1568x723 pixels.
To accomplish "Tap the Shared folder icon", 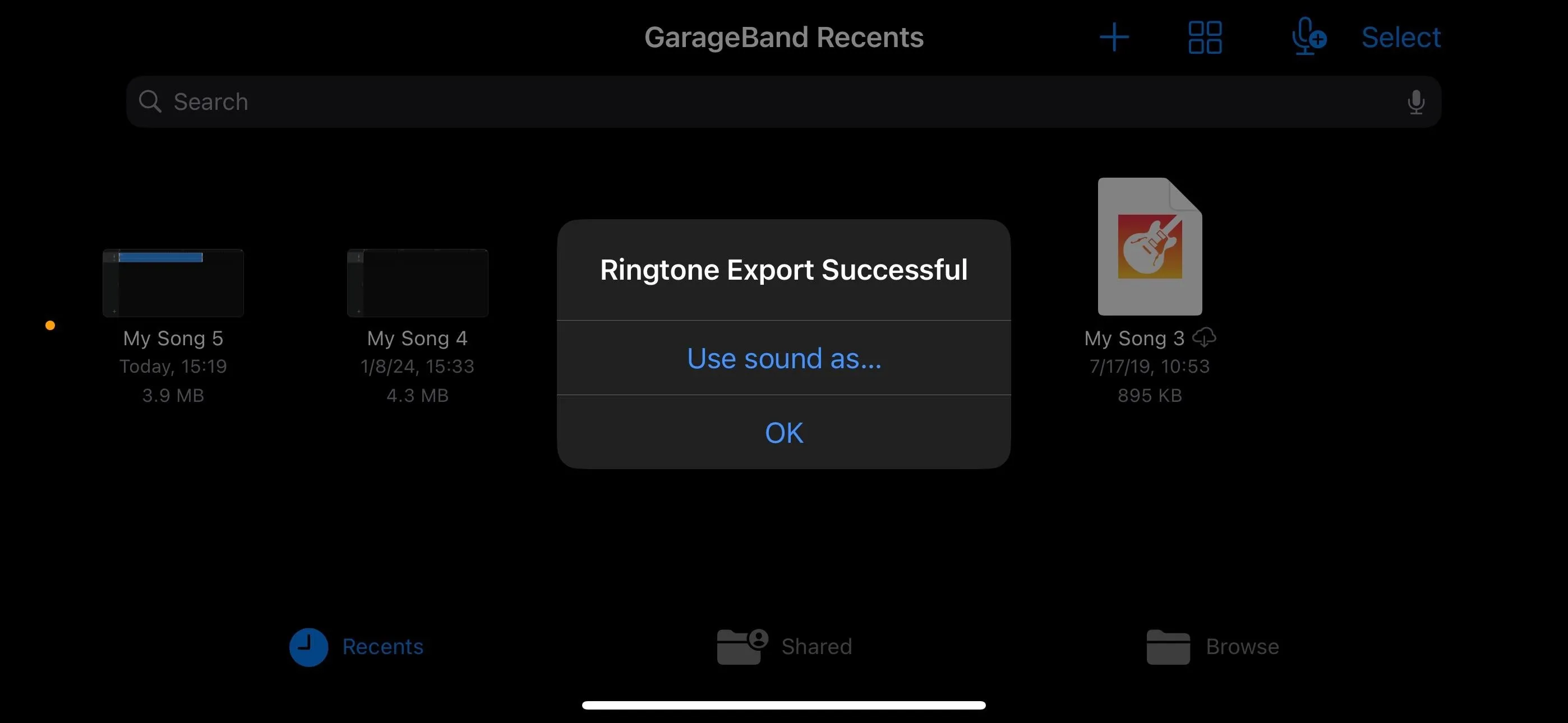I will point(741,646).
